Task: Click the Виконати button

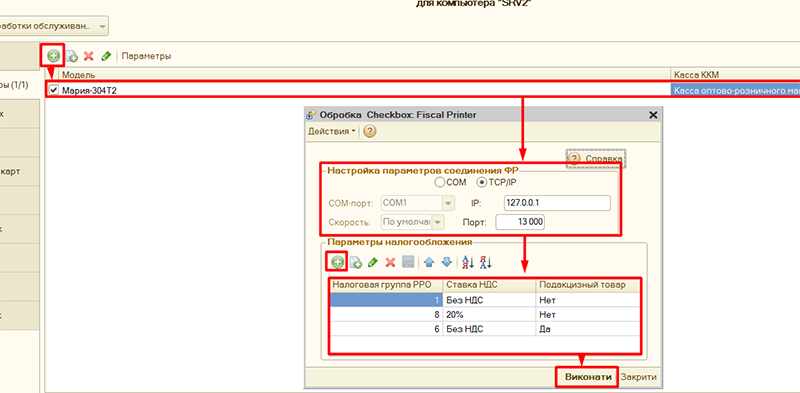Action: [x=587, y=377]
